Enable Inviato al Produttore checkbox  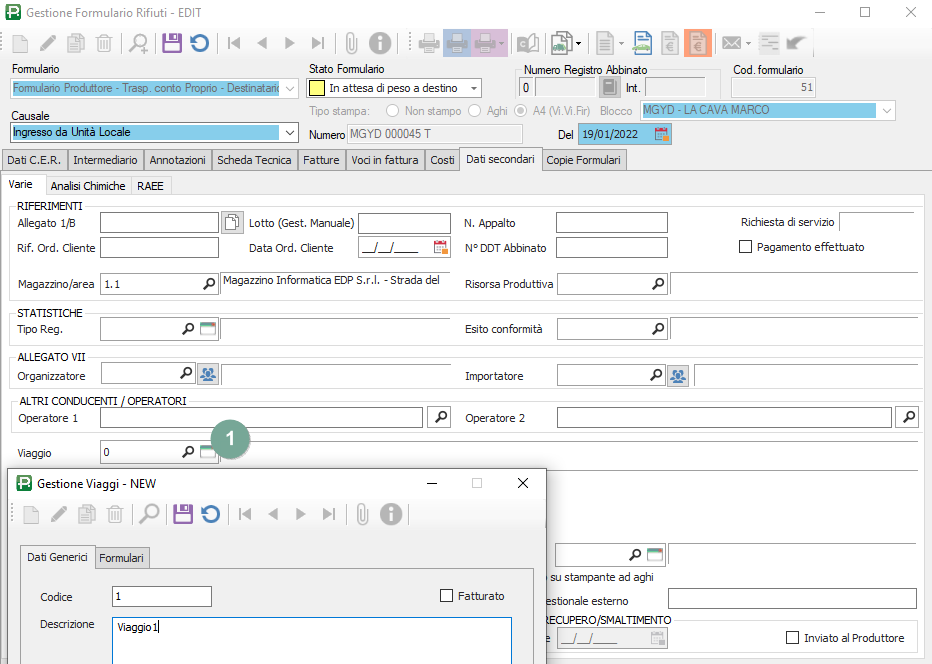pos(793,638)
